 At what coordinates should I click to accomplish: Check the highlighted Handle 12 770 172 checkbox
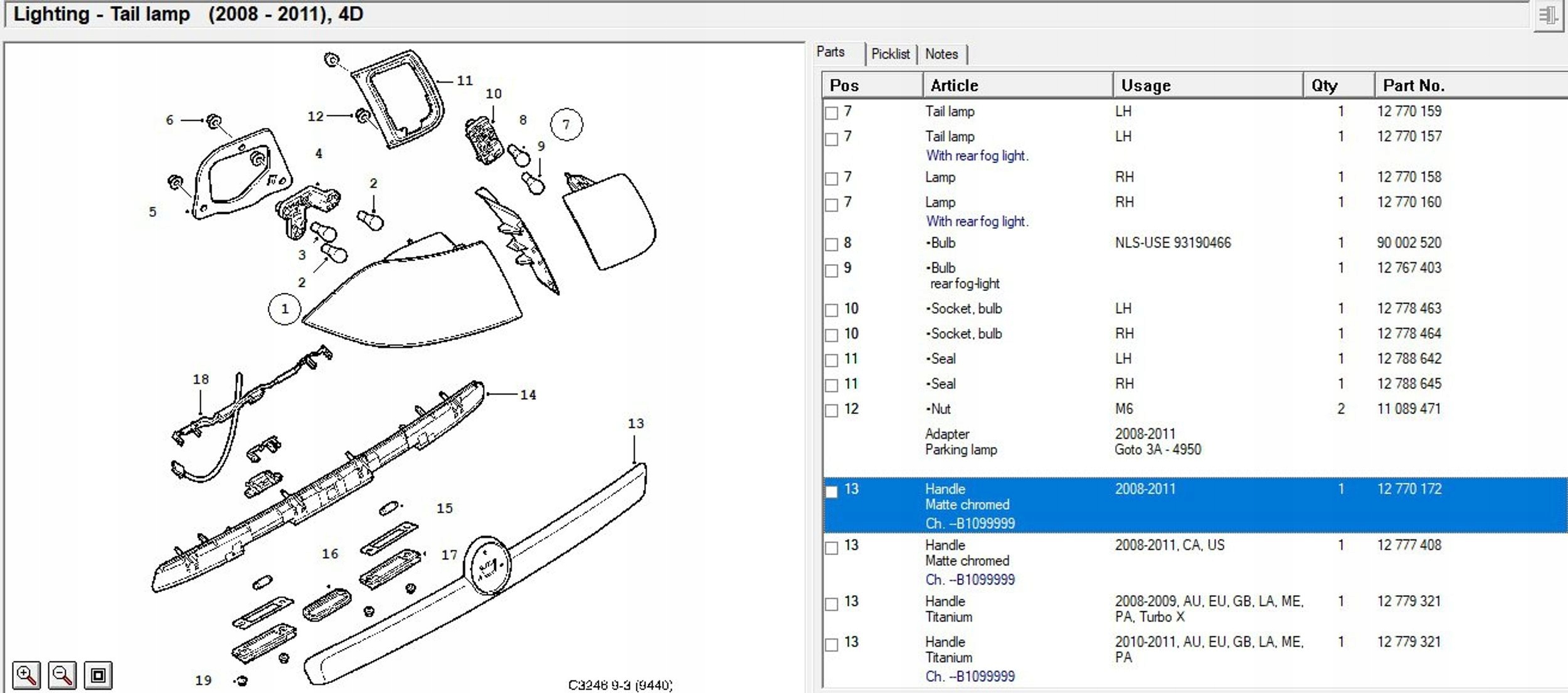[832, 491]
